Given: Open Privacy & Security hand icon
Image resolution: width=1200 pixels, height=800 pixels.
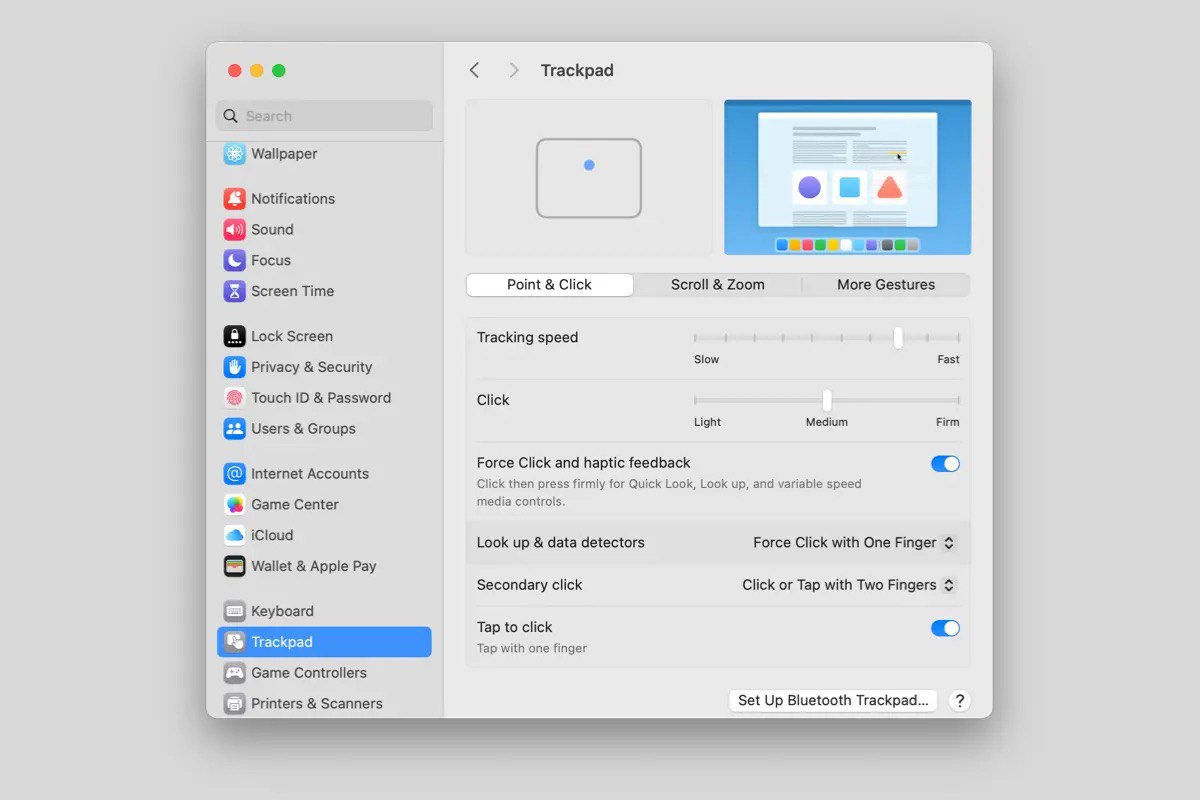Looking at the screenshot, I should pyautogui.click(x=234, y=367).
